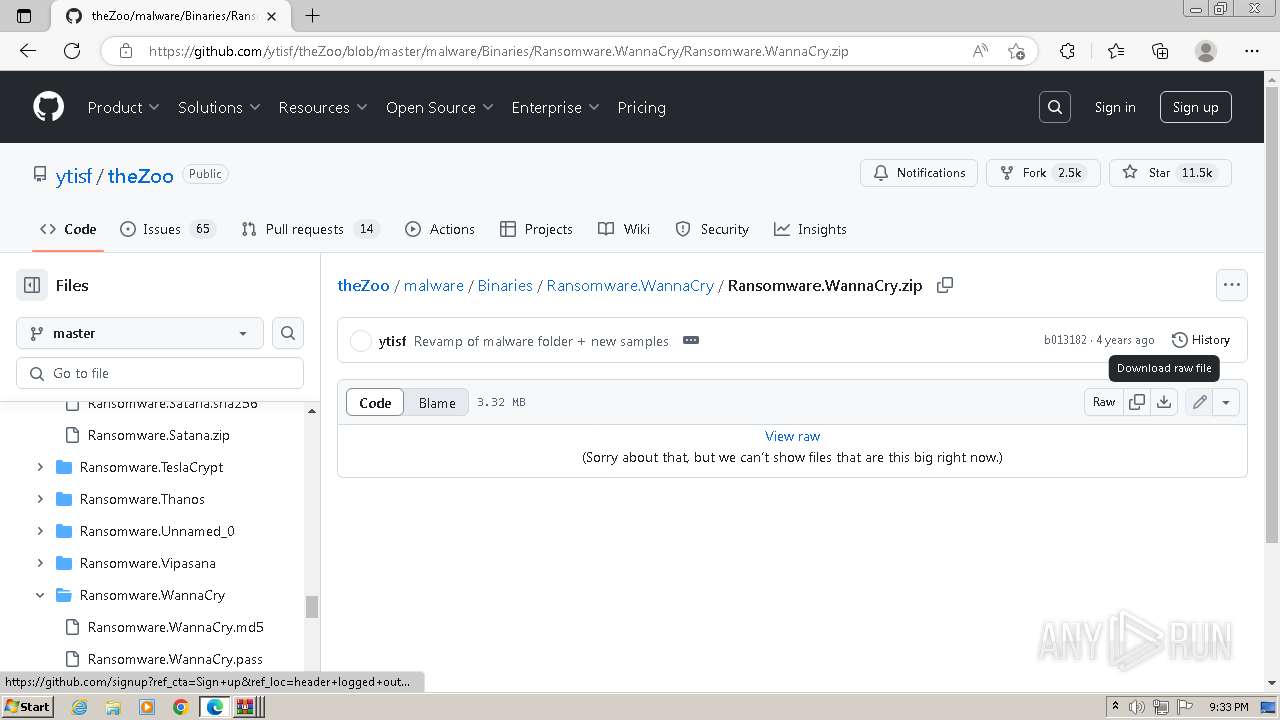Collapse the Ransomware.WannaCry folder
The width and height of the screenshot is (1280, 720).
click(x=40, y=595)
